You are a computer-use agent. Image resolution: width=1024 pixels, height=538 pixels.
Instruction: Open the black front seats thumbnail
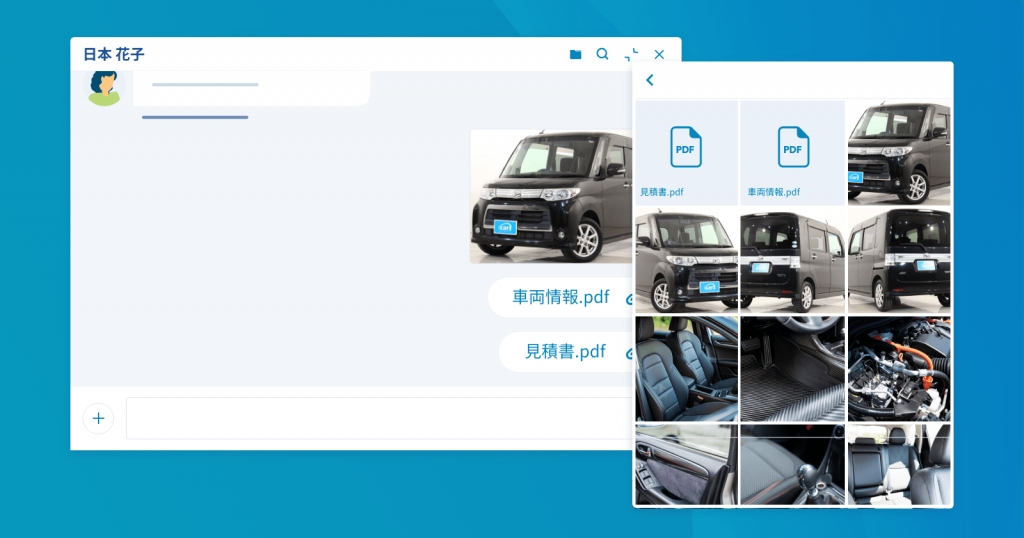[x=686, y=369]
